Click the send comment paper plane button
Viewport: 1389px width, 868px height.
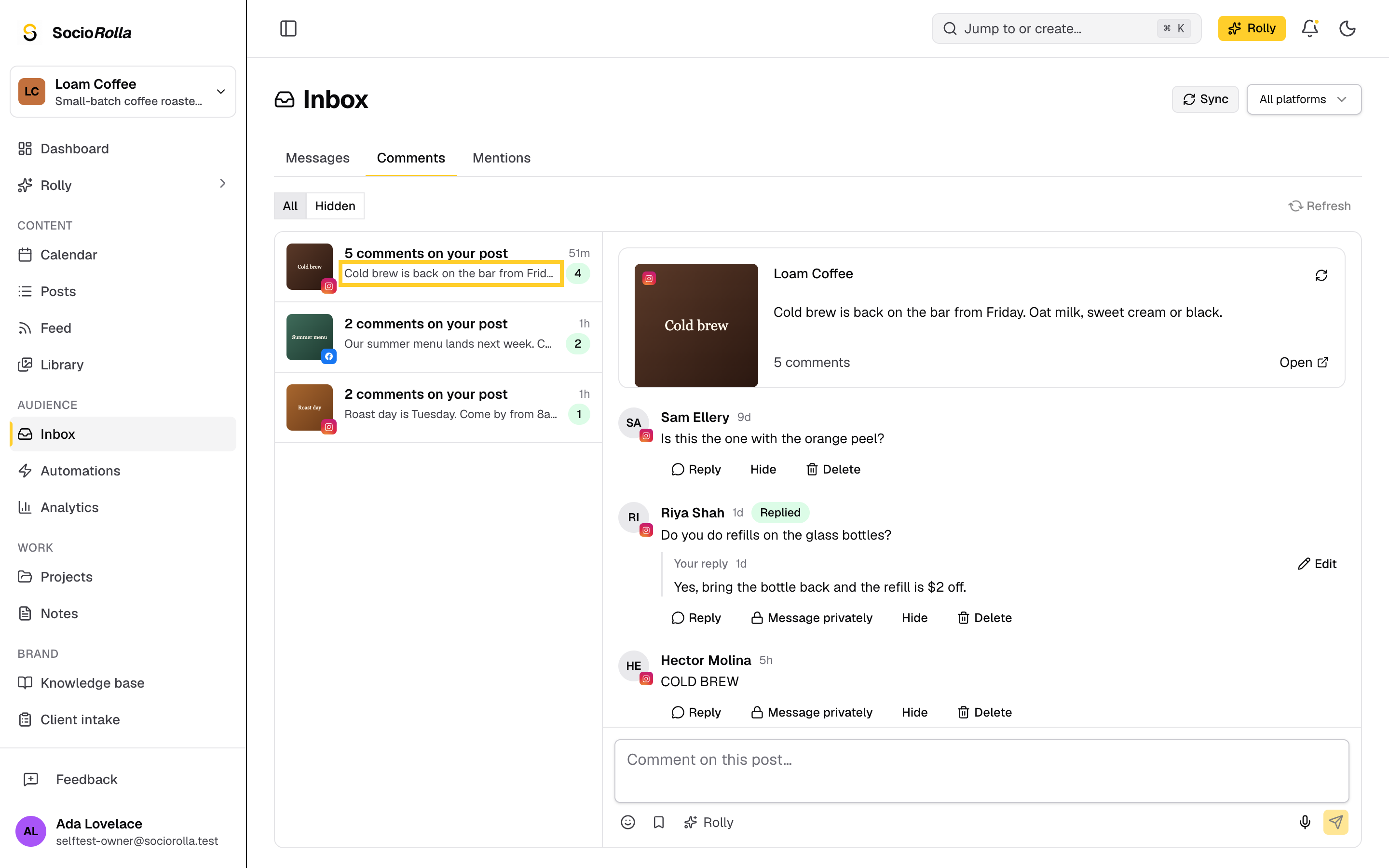[x=1335, y=822]
